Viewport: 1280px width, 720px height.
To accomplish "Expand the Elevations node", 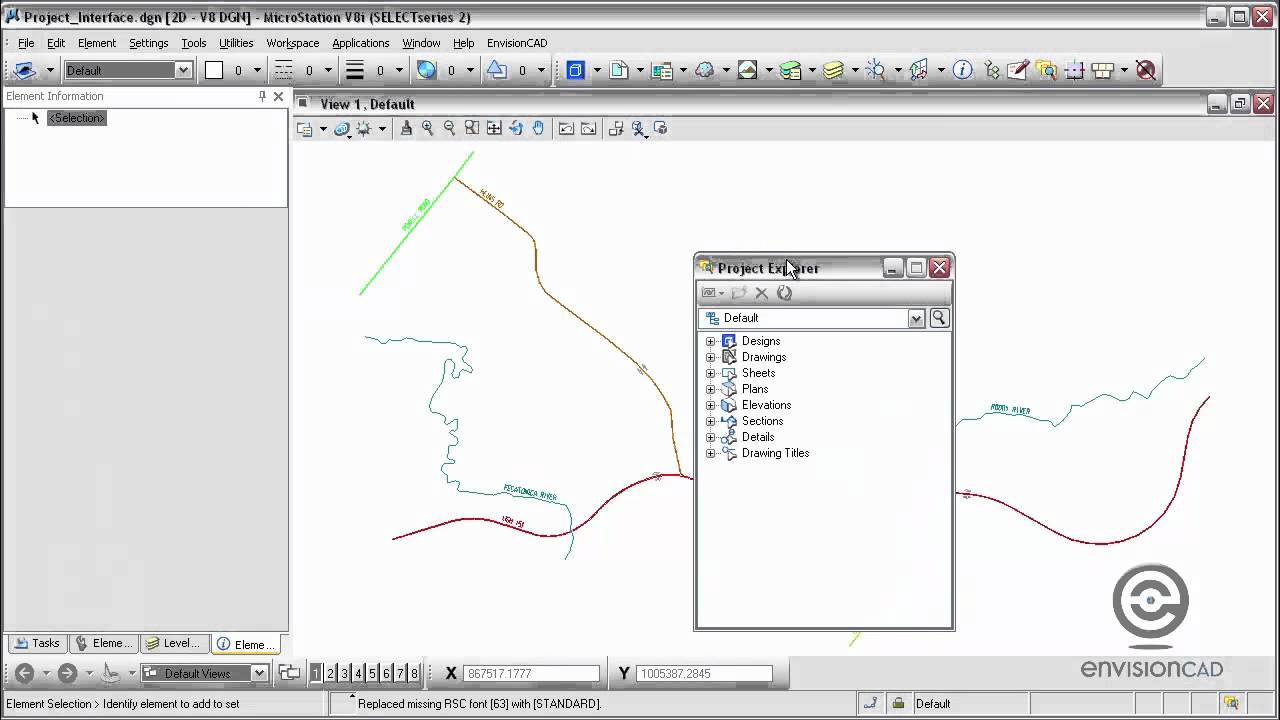I will [711, 405].
